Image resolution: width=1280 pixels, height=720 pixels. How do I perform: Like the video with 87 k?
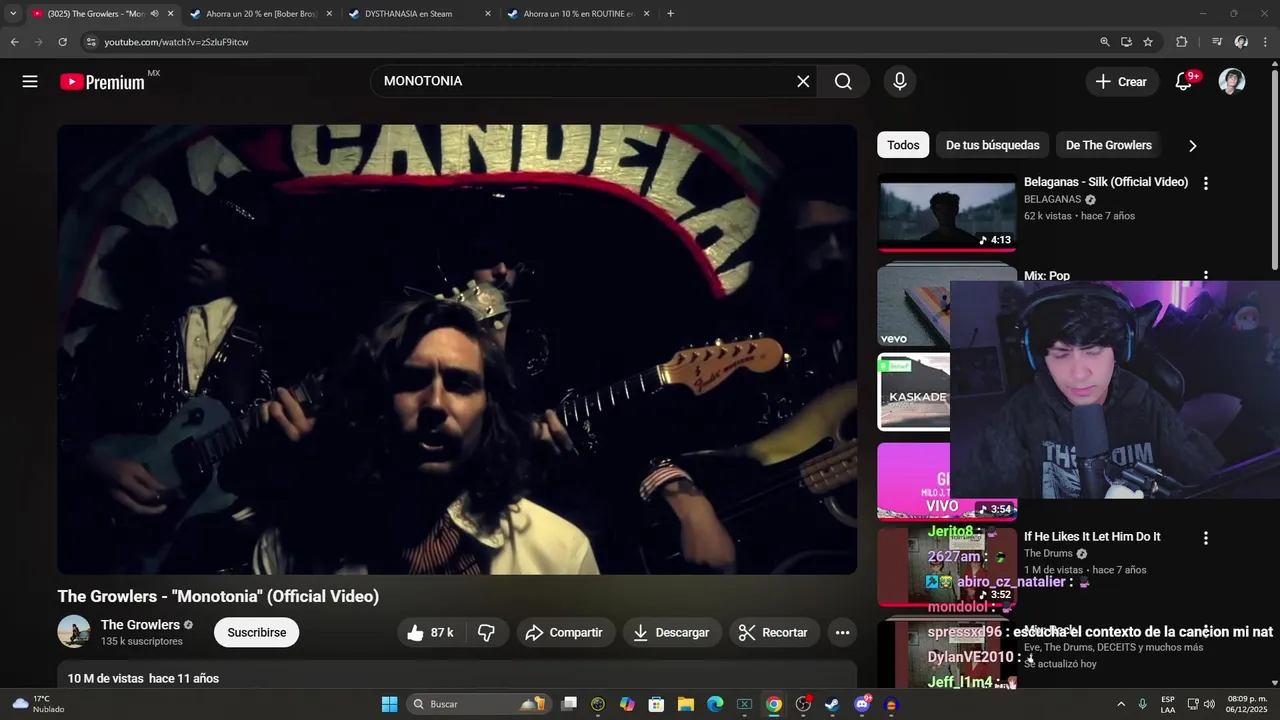pyautogui.click(x=430, y=632)
